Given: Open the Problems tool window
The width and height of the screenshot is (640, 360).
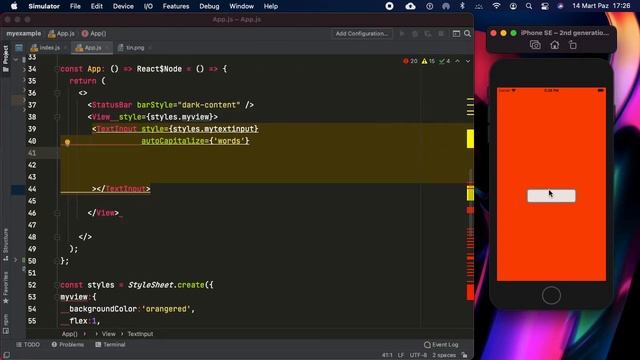Looking at the screenshot, I should pyautogui.click(x=68, y=344).
